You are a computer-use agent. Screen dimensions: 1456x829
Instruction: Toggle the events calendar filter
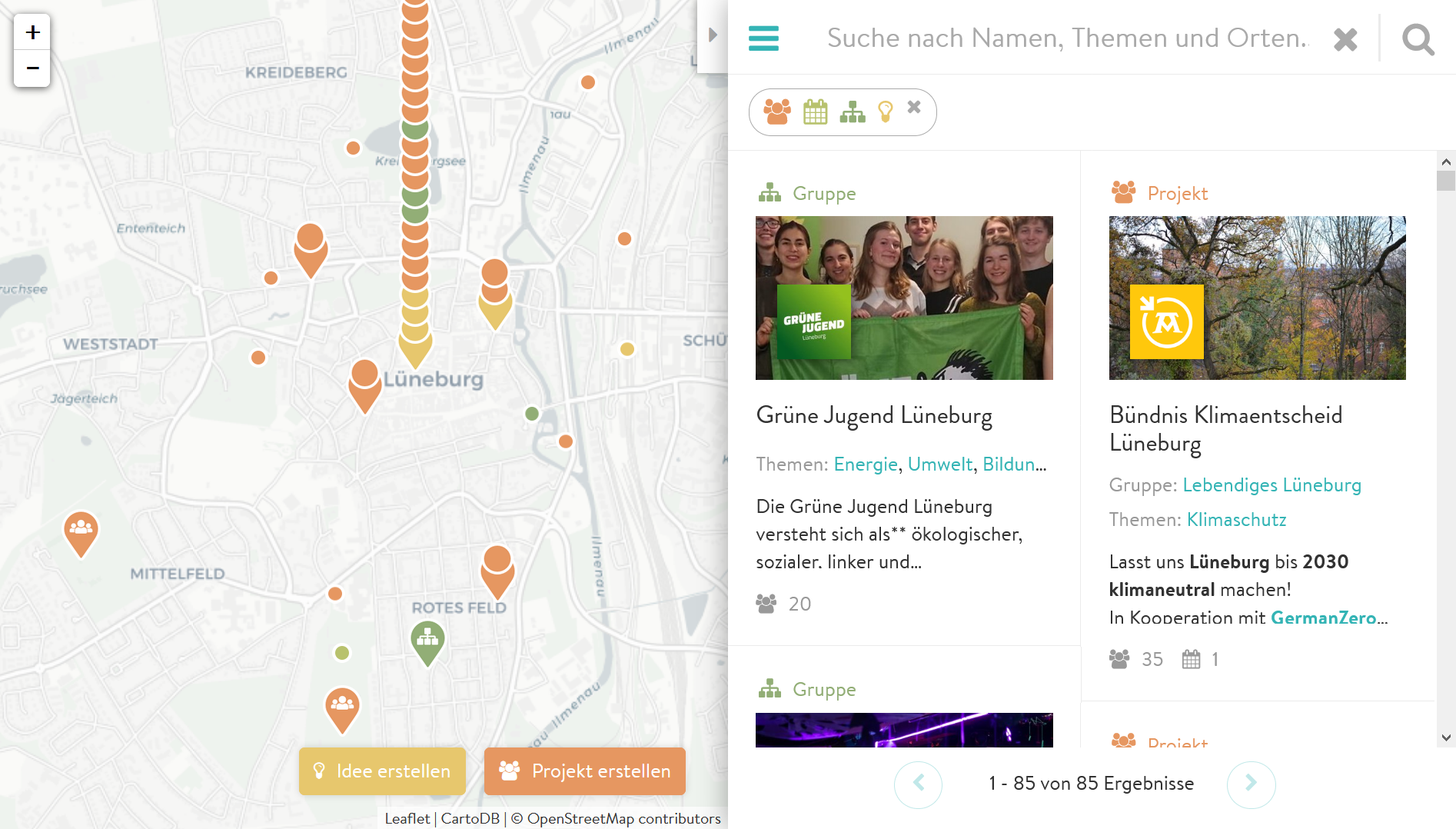[815, 112]
